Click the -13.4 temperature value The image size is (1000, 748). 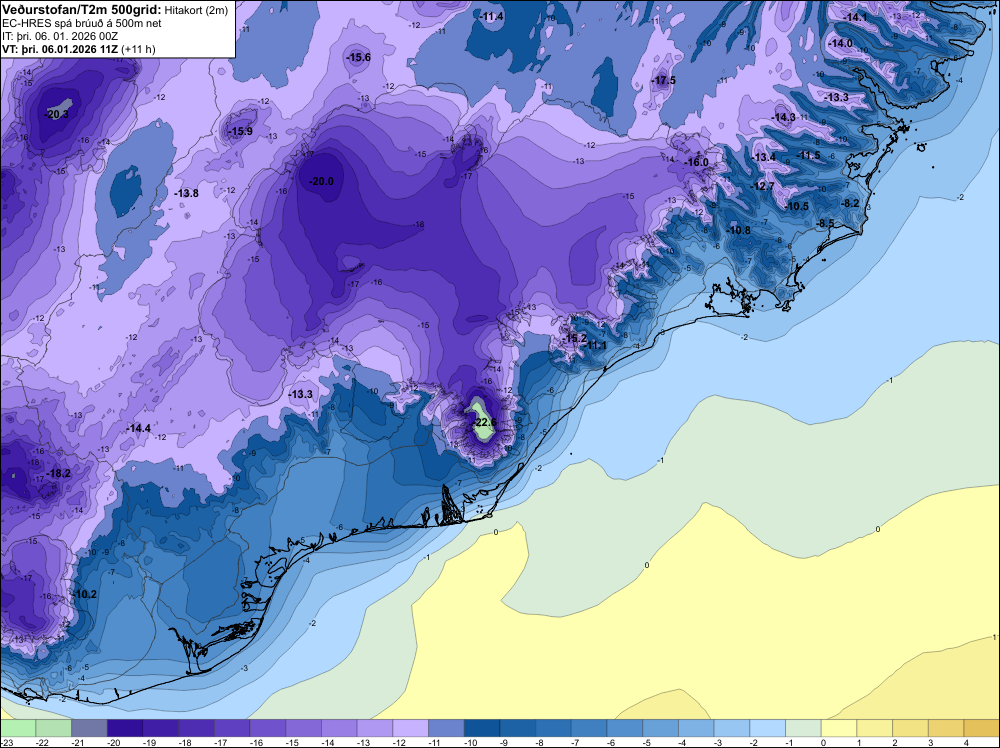763,157
